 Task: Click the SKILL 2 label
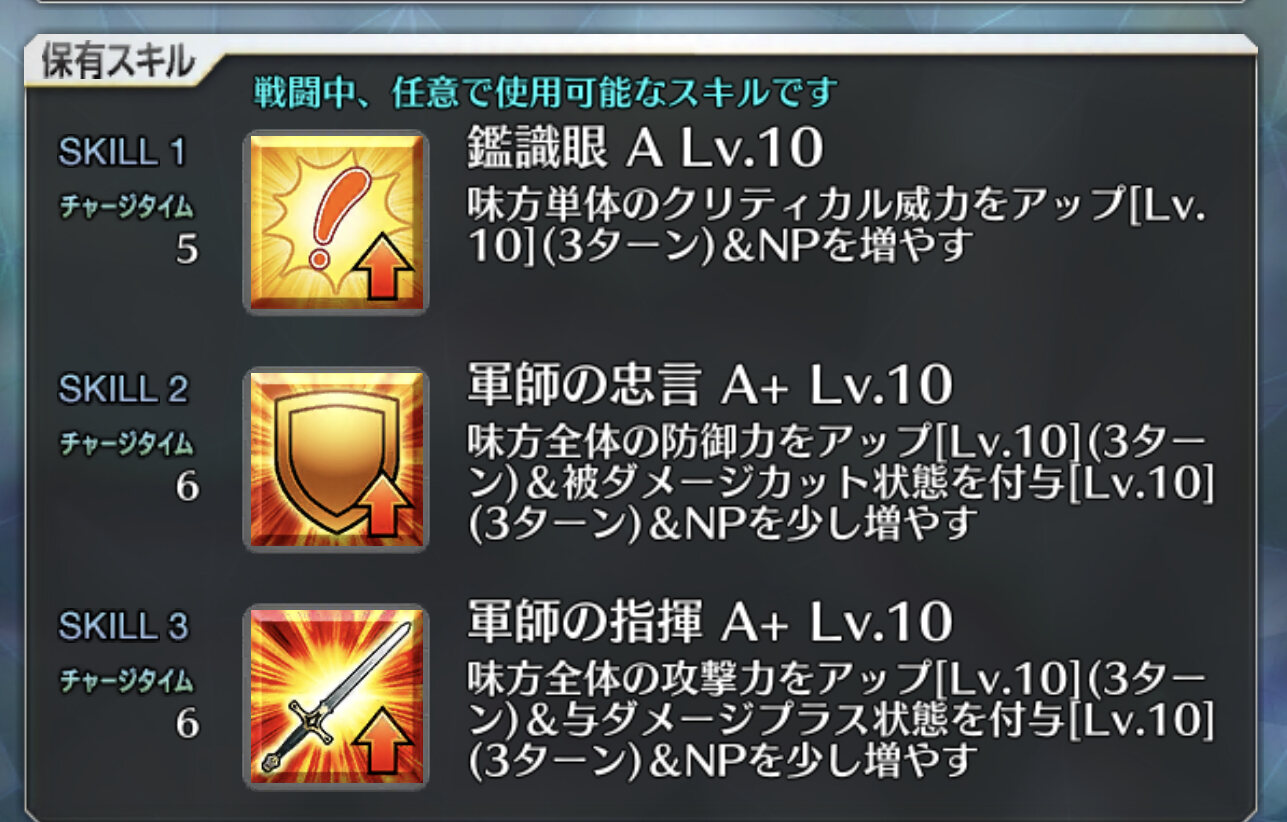point(122,390)
